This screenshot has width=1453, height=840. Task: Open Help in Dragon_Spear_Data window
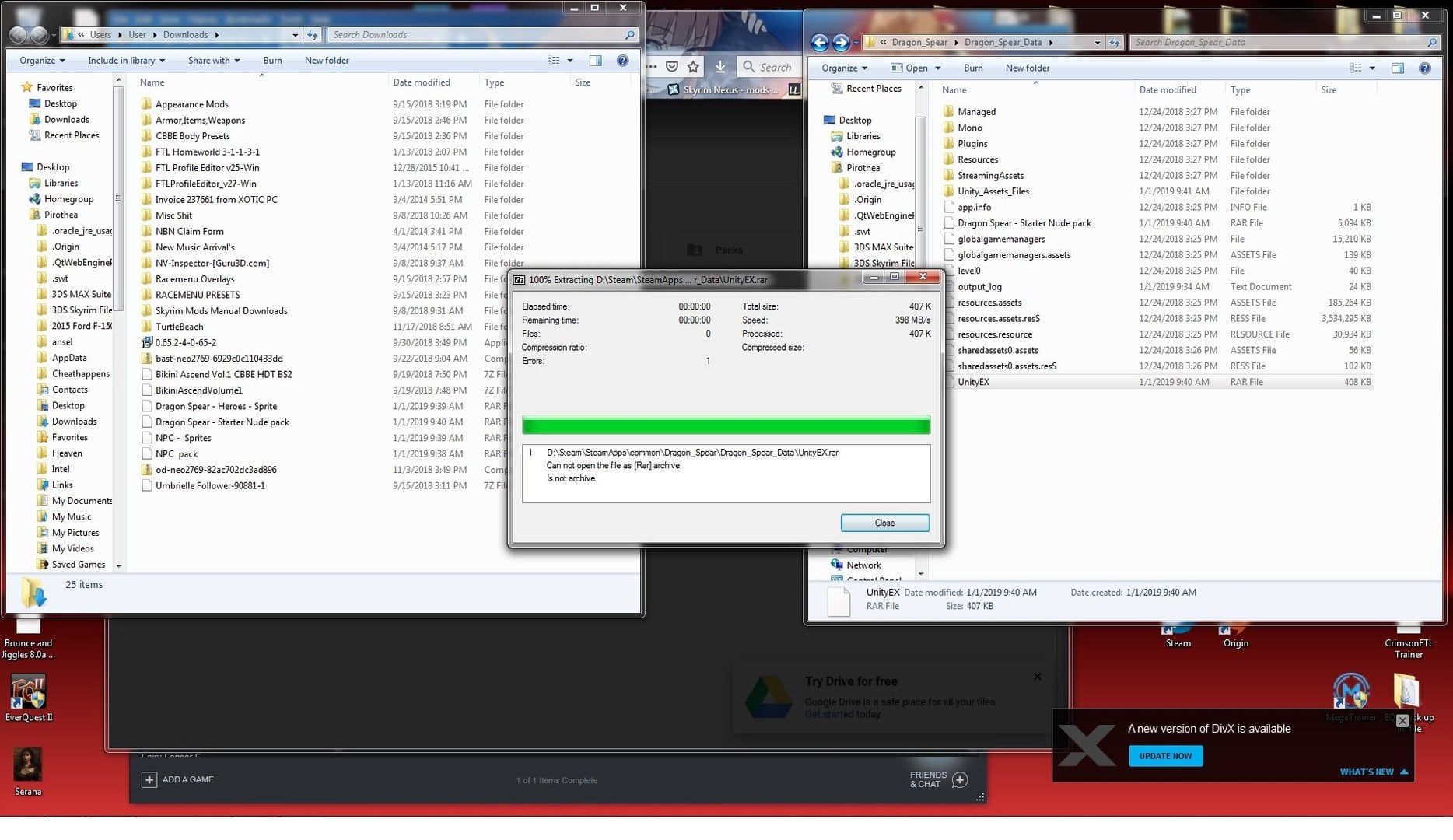[1425, 68]
